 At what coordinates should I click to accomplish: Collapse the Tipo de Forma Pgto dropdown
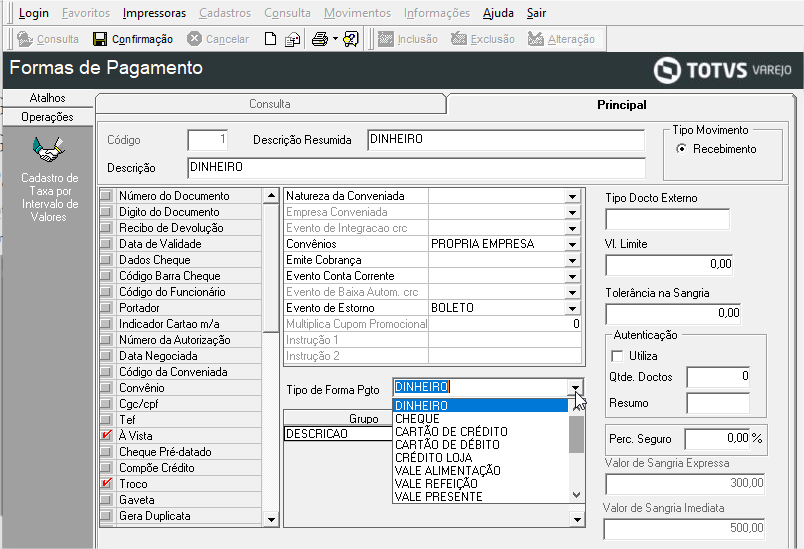tap(575, 387)
